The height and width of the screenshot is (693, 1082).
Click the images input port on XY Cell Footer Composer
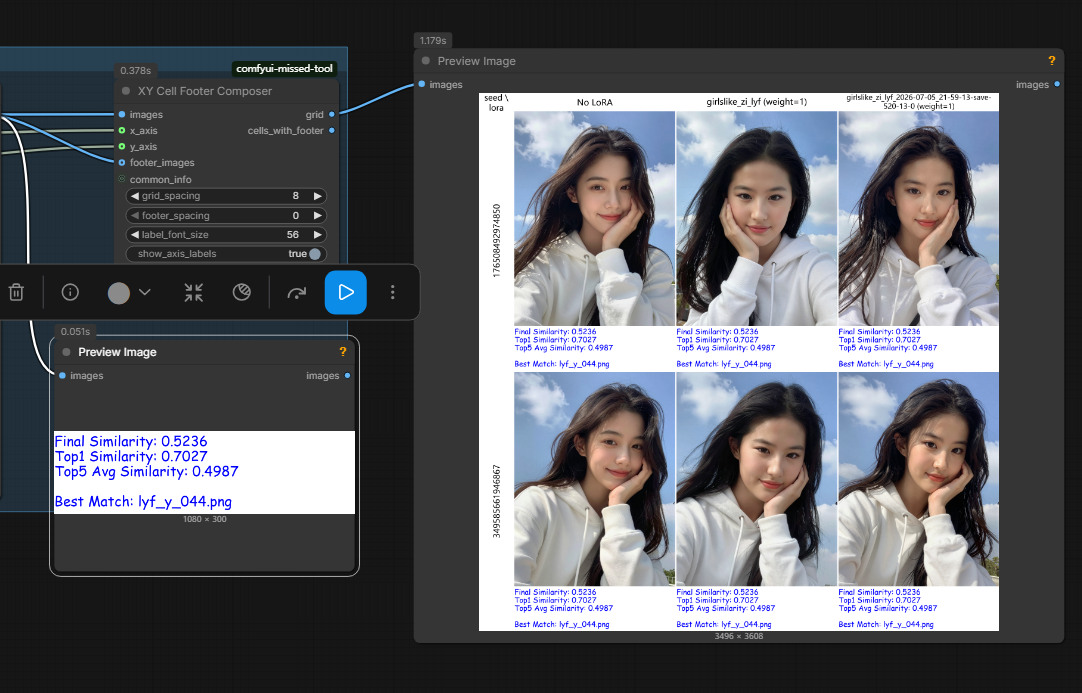click(122, 114)
